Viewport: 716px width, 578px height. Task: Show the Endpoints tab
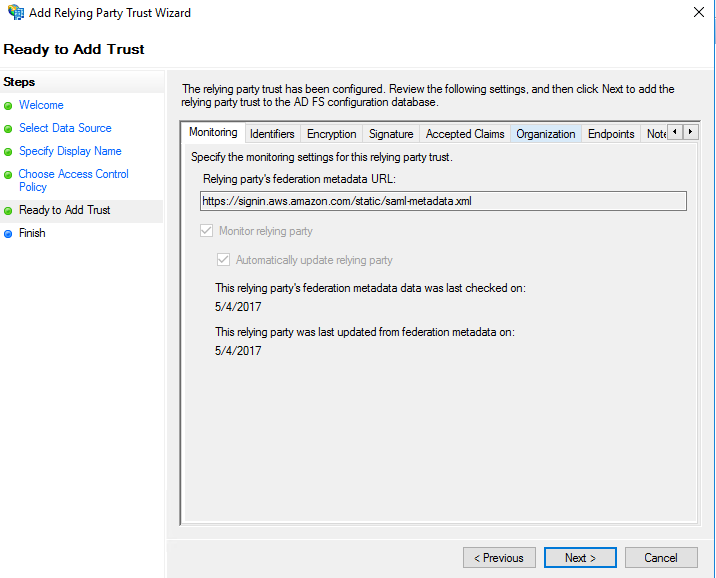610,134
